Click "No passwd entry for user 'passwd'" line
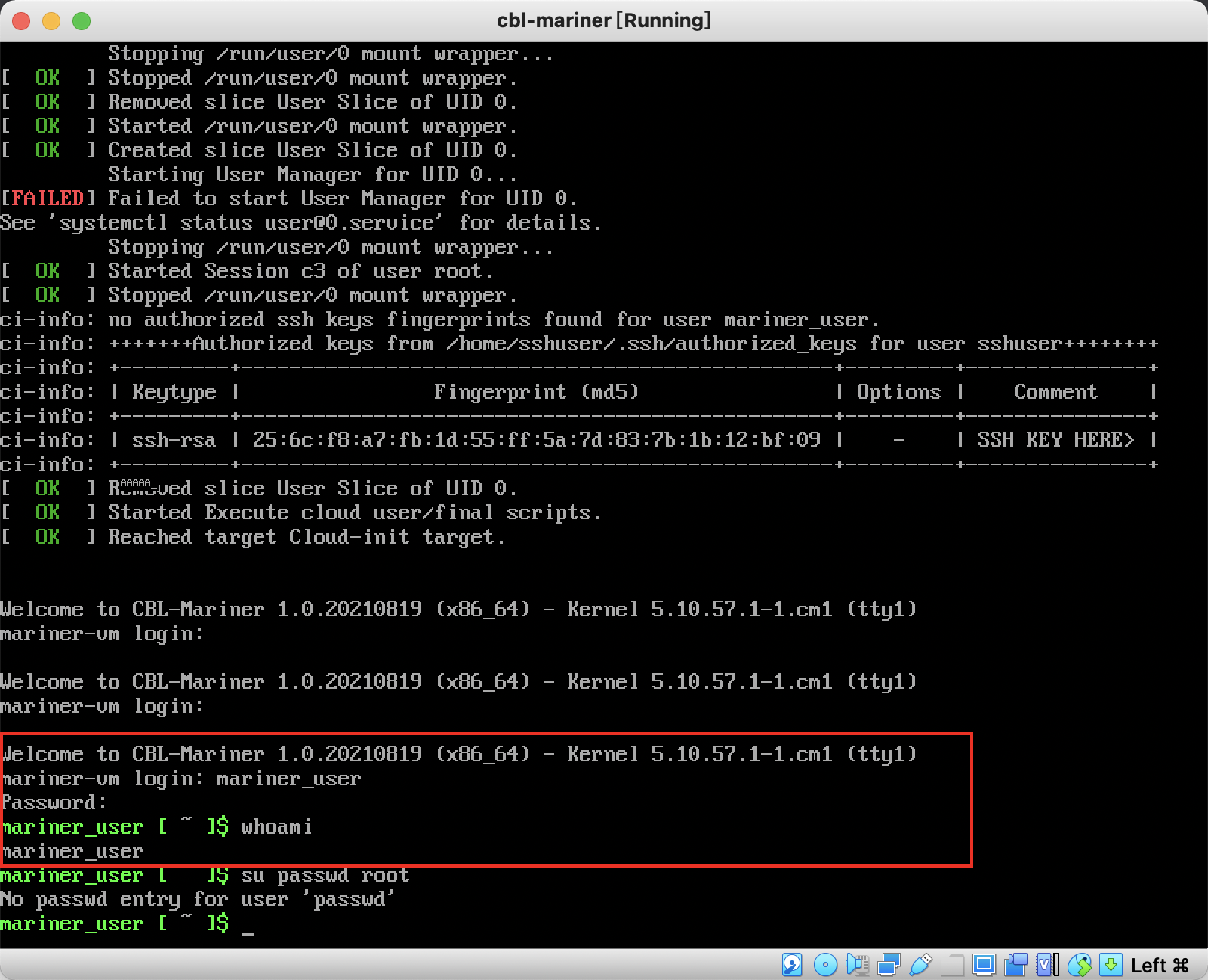1208x980 pixels. [197, 899]
